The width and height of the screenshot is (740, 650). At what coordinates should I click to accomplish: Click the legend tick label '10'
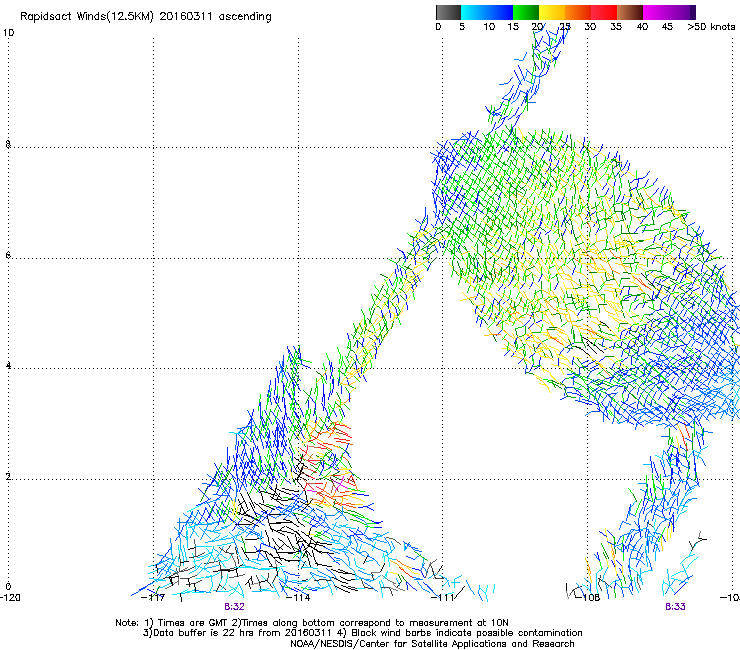click(x=489, y=27)
